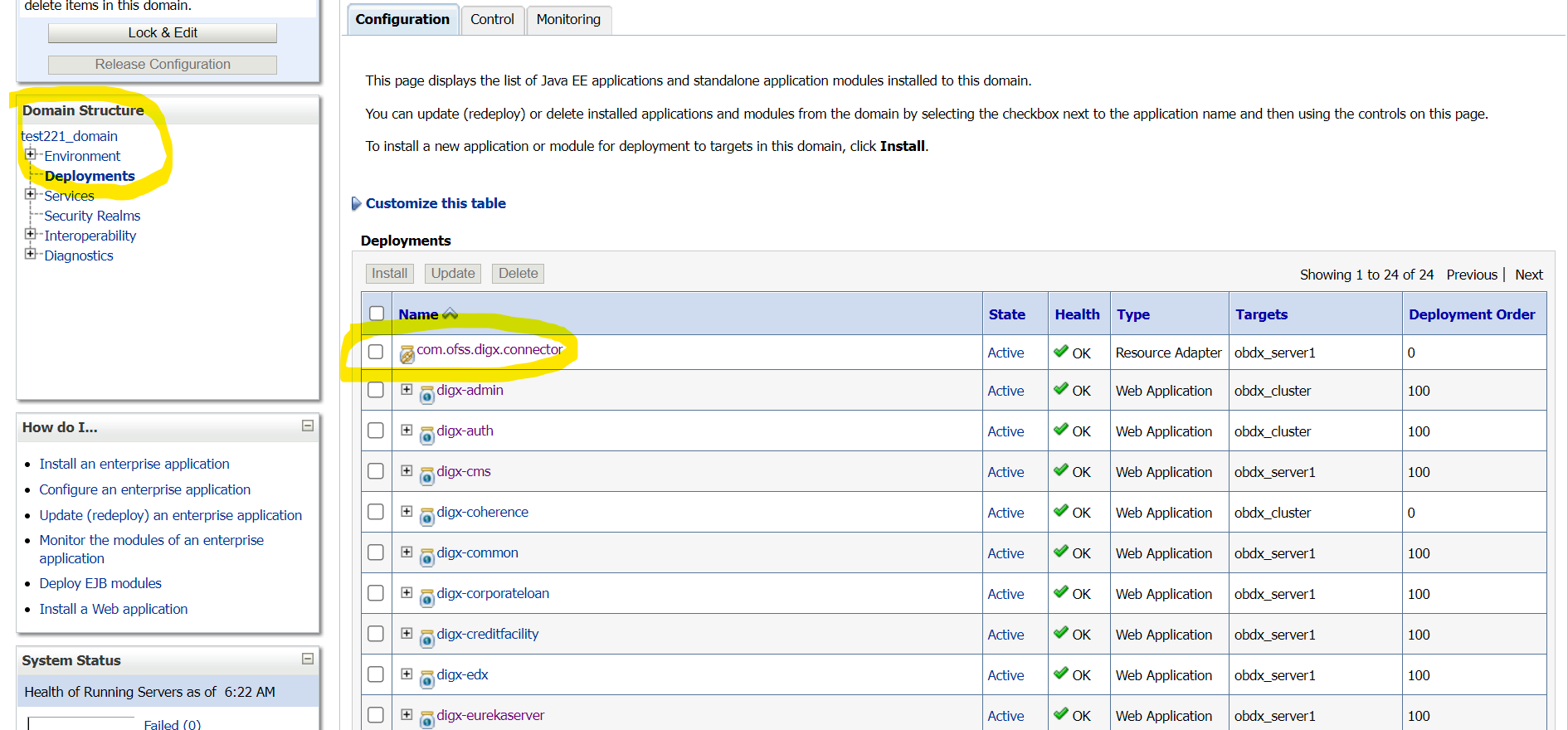1568x730 pixels.
Task: Click the Customize this table arrow icon
Action: click(357, 203)
